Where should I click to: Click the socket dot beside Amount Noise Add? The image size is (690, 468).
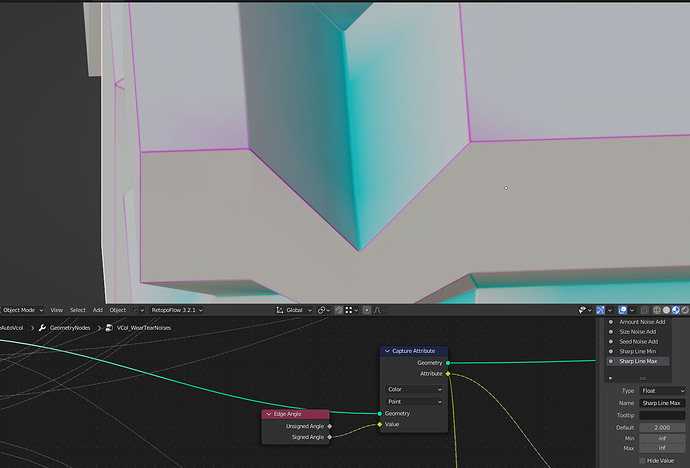611,322
